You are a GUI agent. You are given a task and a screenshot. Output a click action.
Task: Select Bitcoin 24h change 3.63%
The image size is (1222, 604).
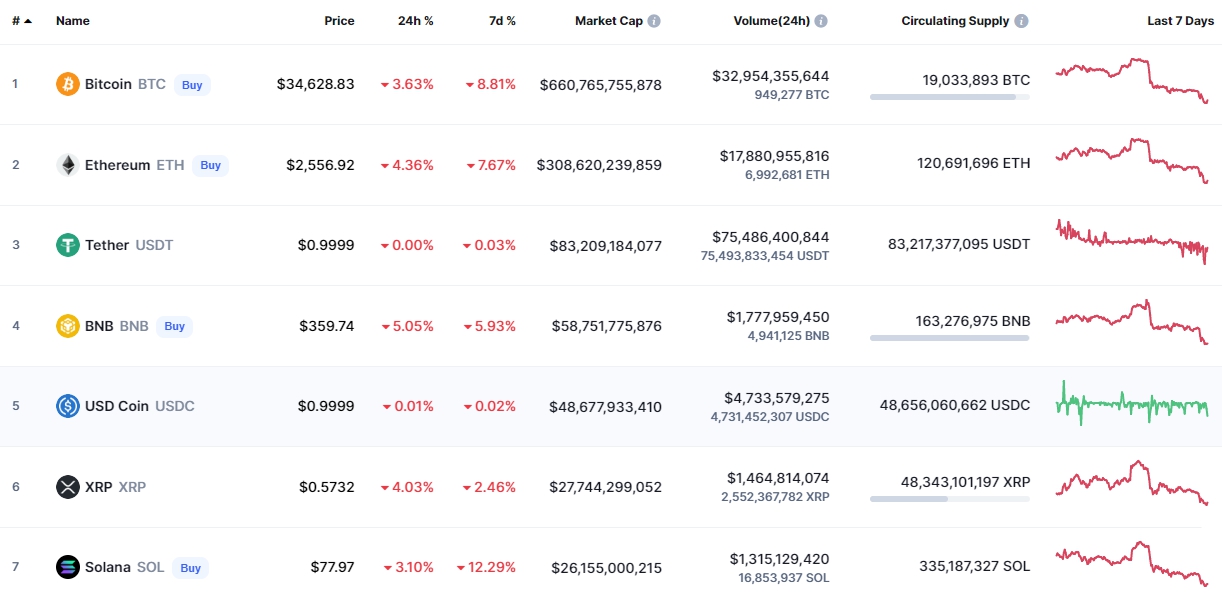tap(407, 85)
